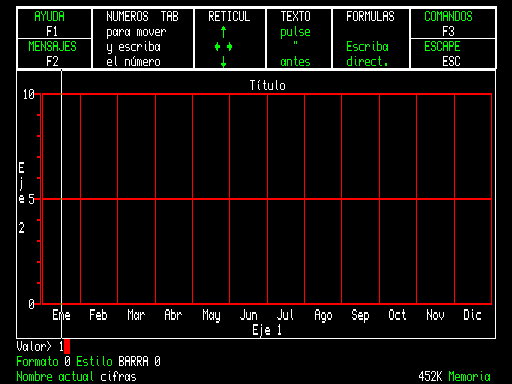Click the Oct month label
Image resolution: width=512 pixels, height=384 pixels.
pyautogui.click(x=397, y=315)
